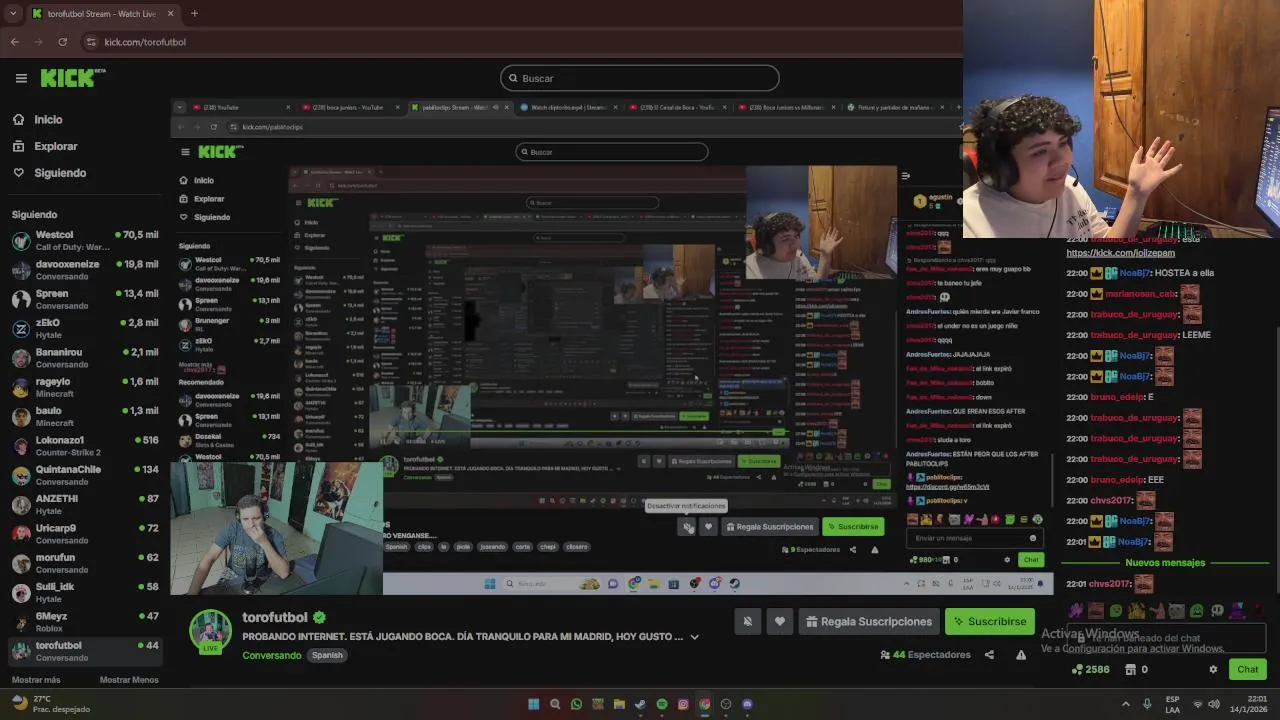Click the kick.com/loiizepam chat link
The image size is (1280, 720).
(x=1120, y=253)
